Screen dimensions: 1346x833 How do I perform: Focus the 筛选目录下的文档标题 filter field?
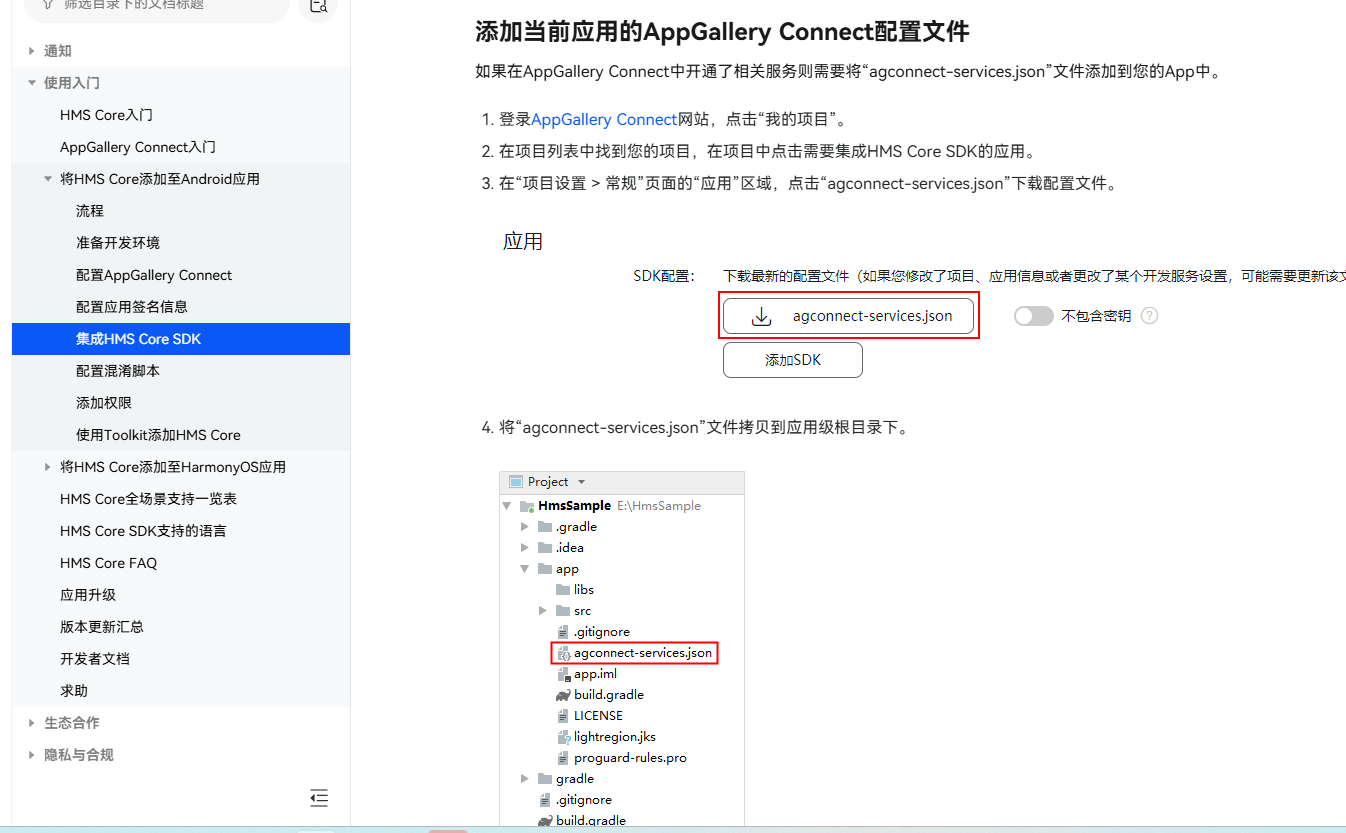tap(157, 8)
